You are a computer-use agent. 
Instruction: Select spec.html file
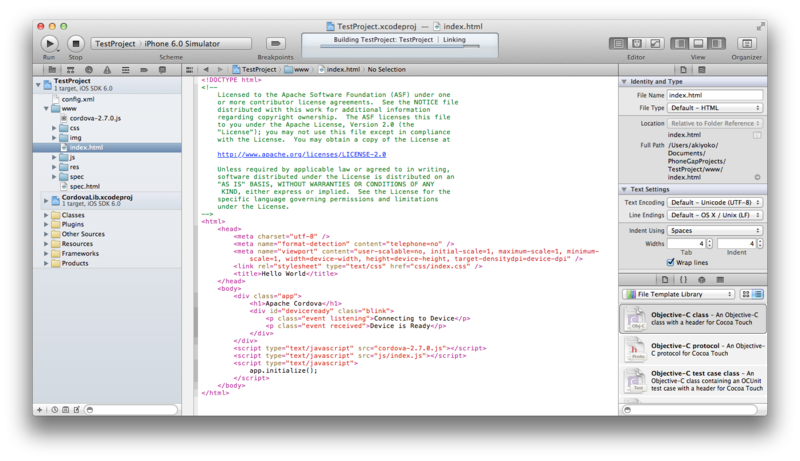coord(85,187)
